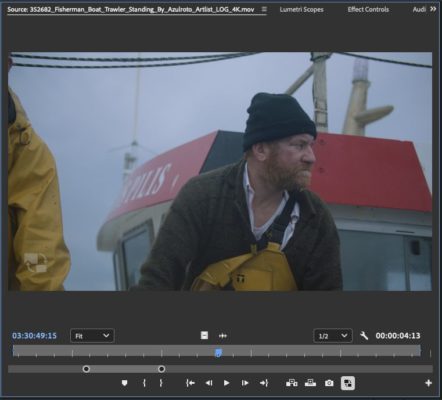
Task: Switch to the Lumetri Scopes tab
Action: tap(301, 9)
